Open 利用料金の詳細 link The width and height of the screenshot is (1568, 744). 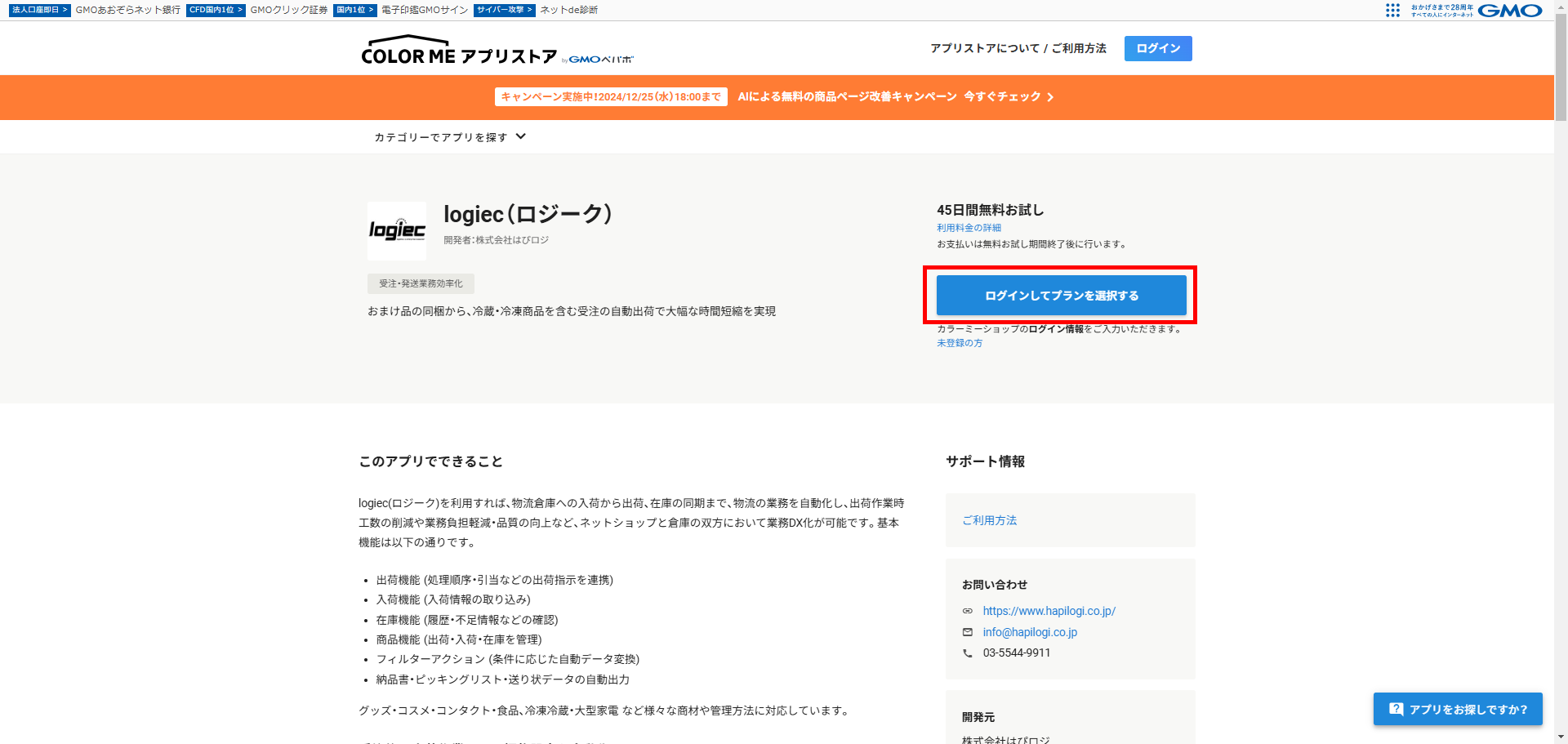[969, 228]
